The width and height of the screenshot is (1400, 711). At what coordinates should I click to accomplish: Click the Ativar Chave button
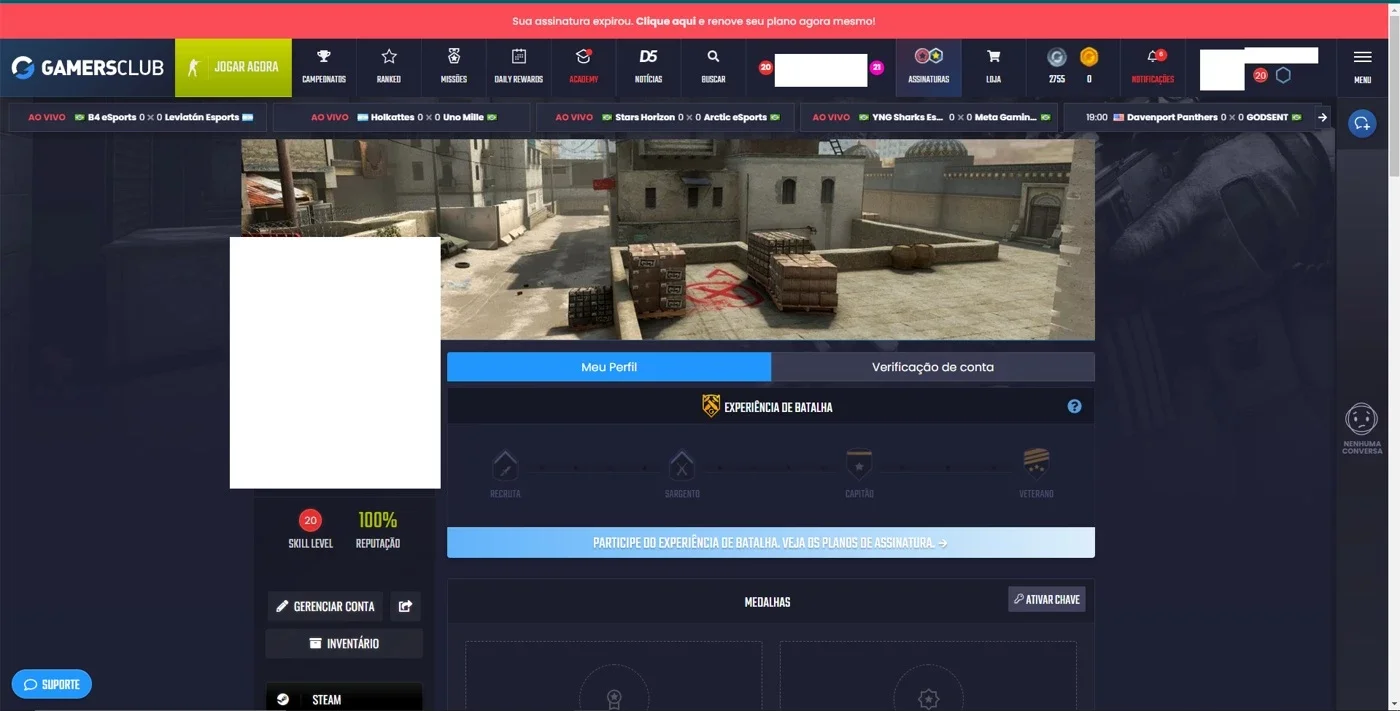[1046, 599]
